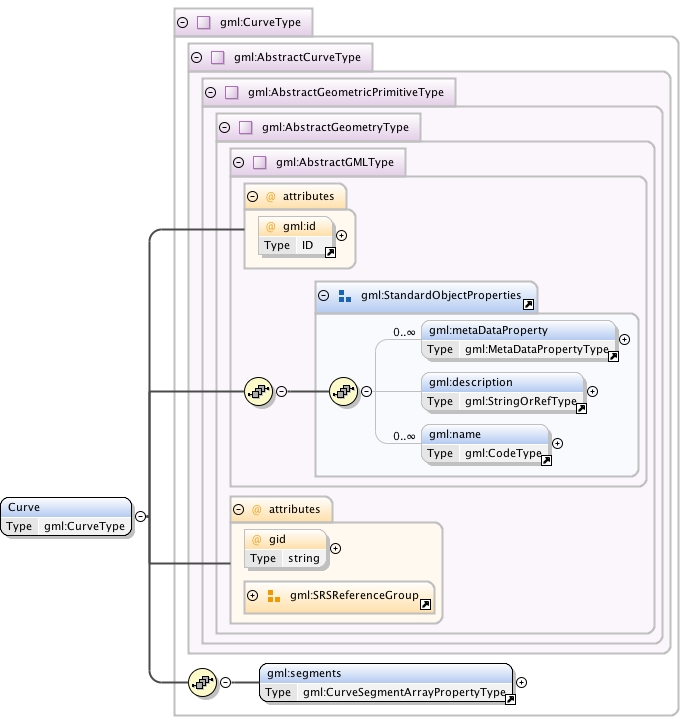Click the gml:AbstractGeometryType type icon
The height and width of the screenshot is (717, 680).
246,127
